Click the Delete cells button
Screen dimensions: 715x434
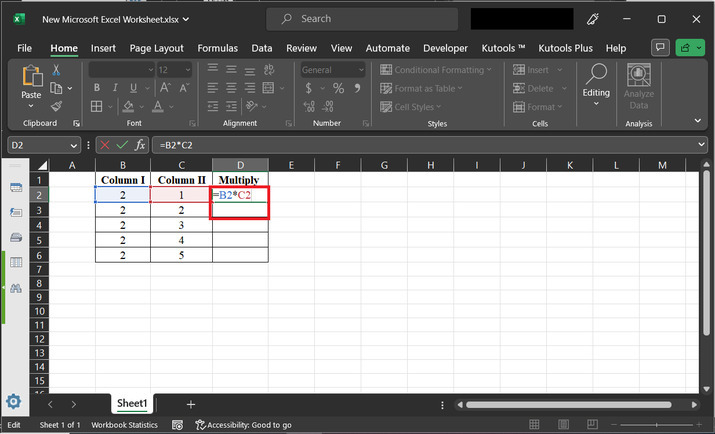(x=540, y=88)
